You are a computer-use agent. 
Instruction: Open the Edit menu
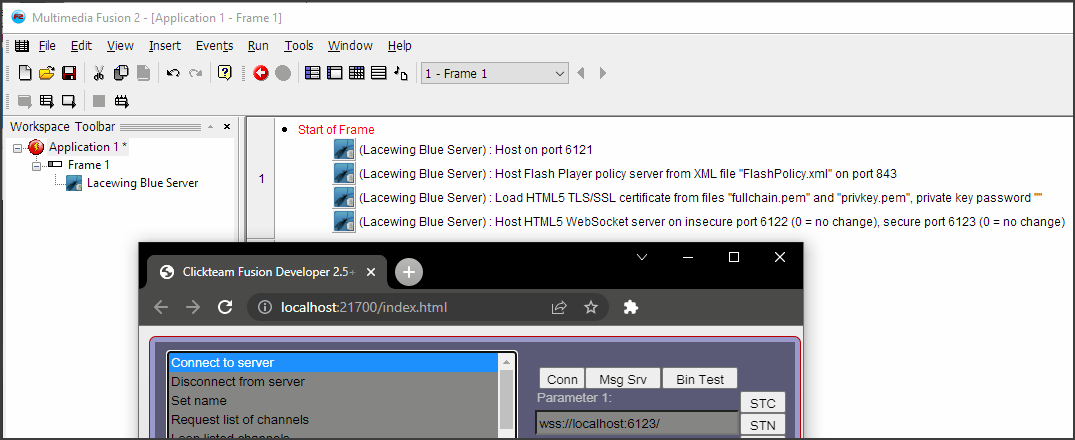[x=81, y=46]
